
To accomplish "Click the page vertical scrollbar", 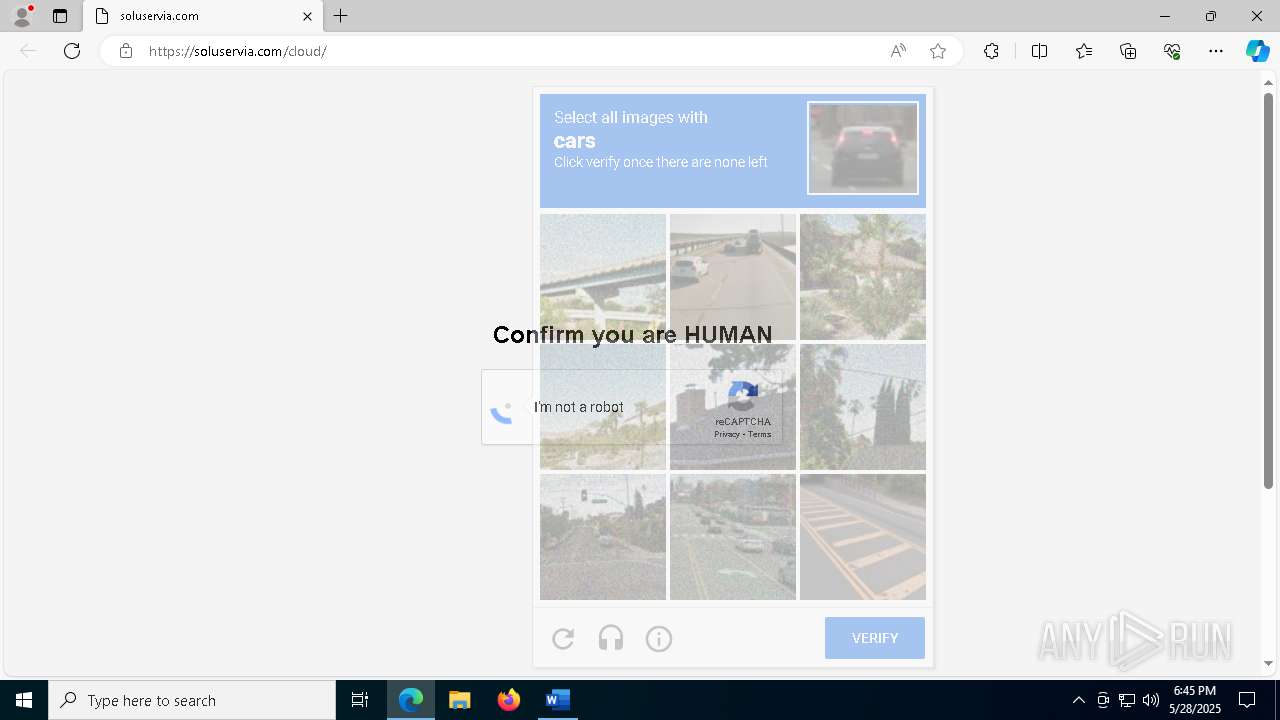I will click(x=1268, y=290).
